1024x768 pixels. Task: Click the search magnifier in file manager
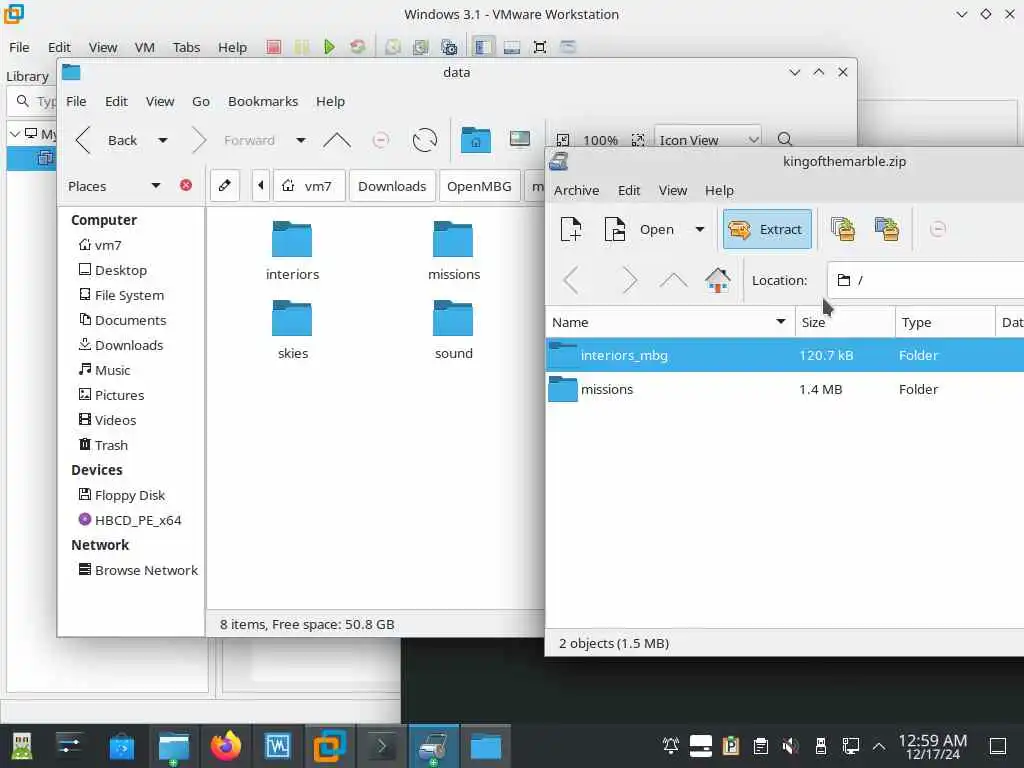[785, 139]
